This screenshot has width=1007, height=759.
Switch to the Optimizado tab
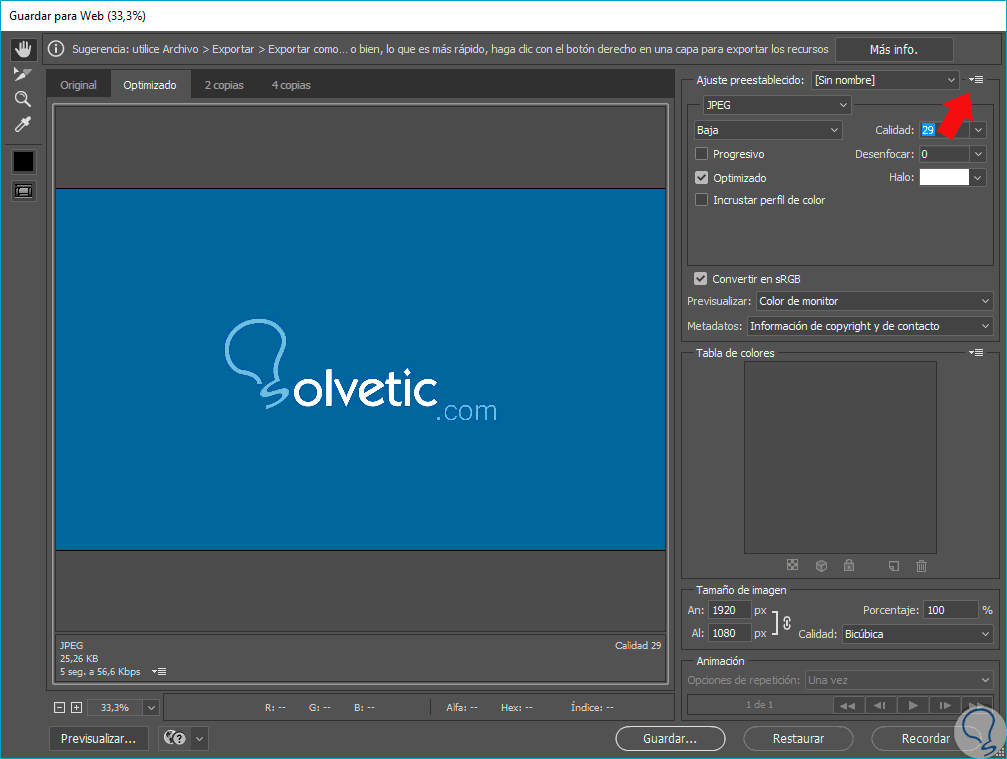[x=150, y=85]
